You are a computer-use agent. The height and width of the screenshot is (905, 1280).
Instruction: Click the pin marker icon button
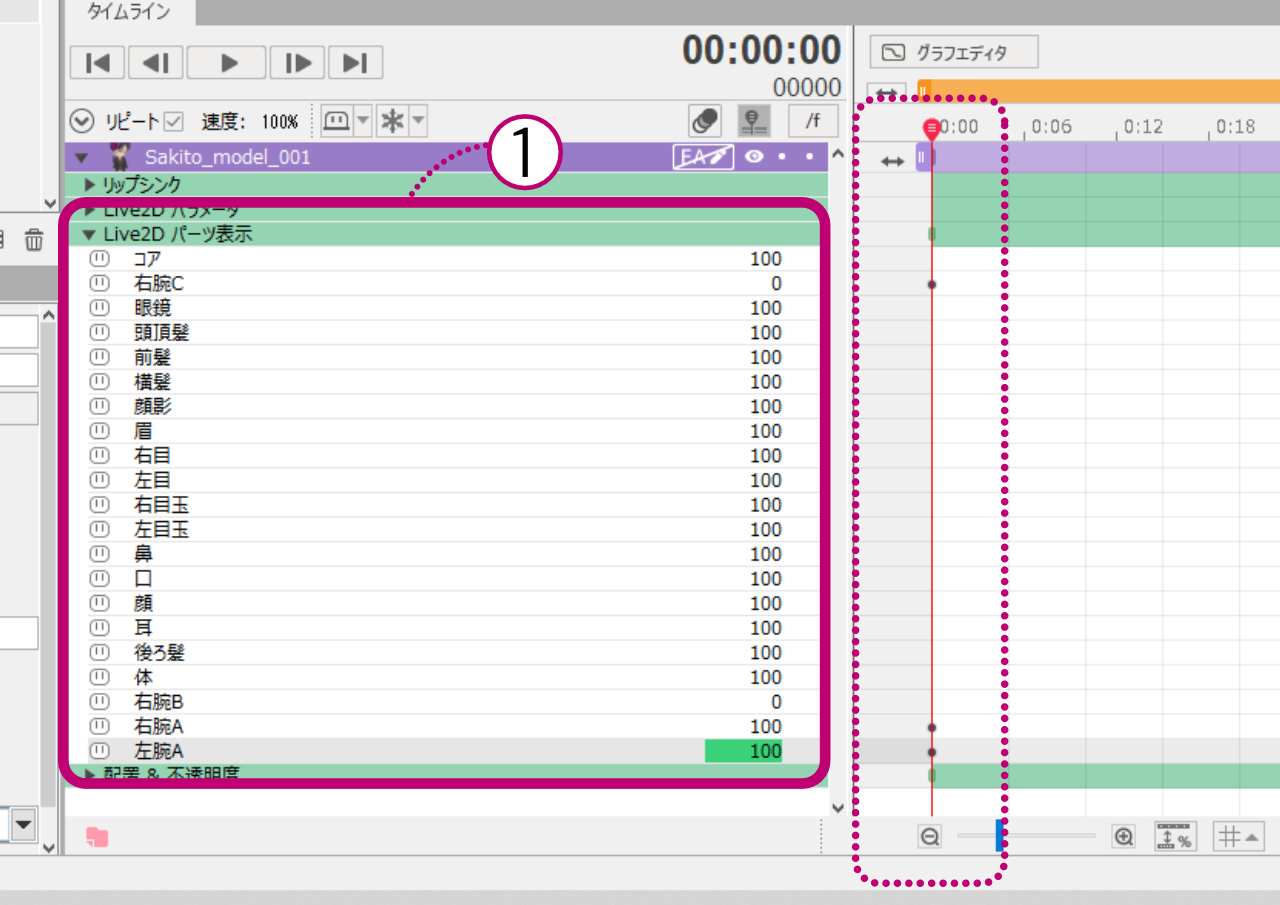tap(753, 121)
